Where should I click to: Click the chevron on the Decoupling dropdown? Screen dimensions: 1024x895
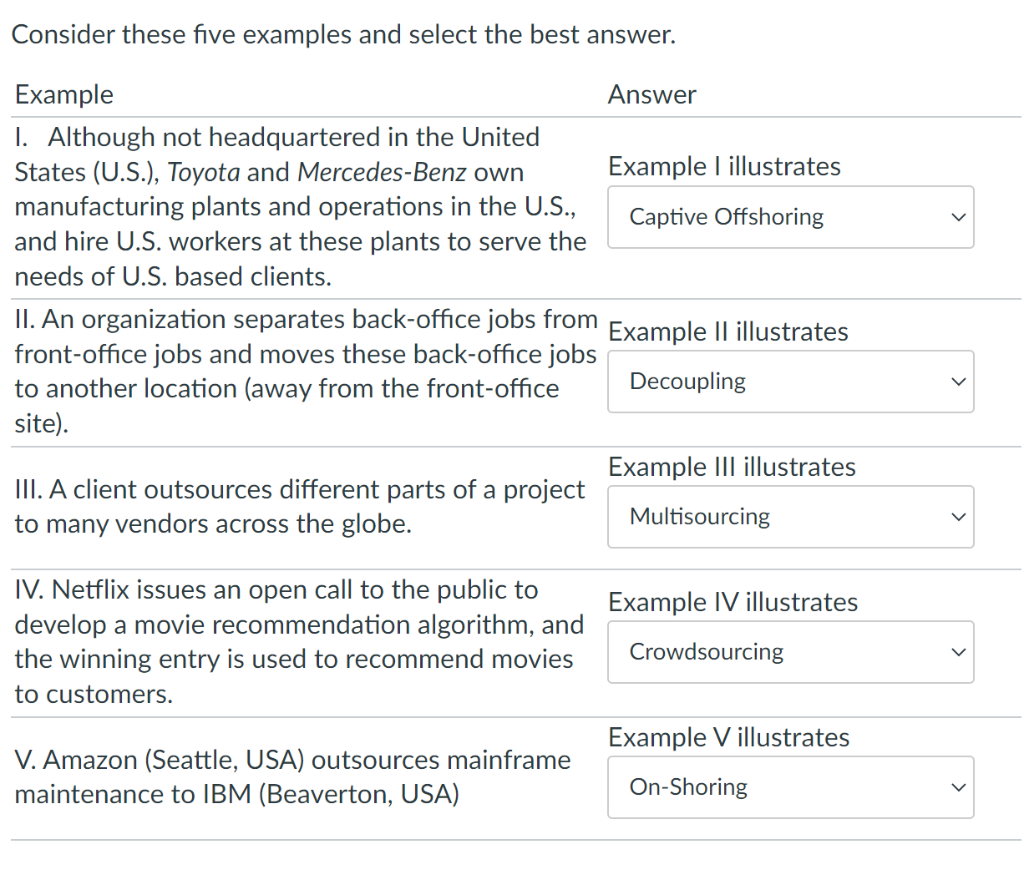[958, 381]
